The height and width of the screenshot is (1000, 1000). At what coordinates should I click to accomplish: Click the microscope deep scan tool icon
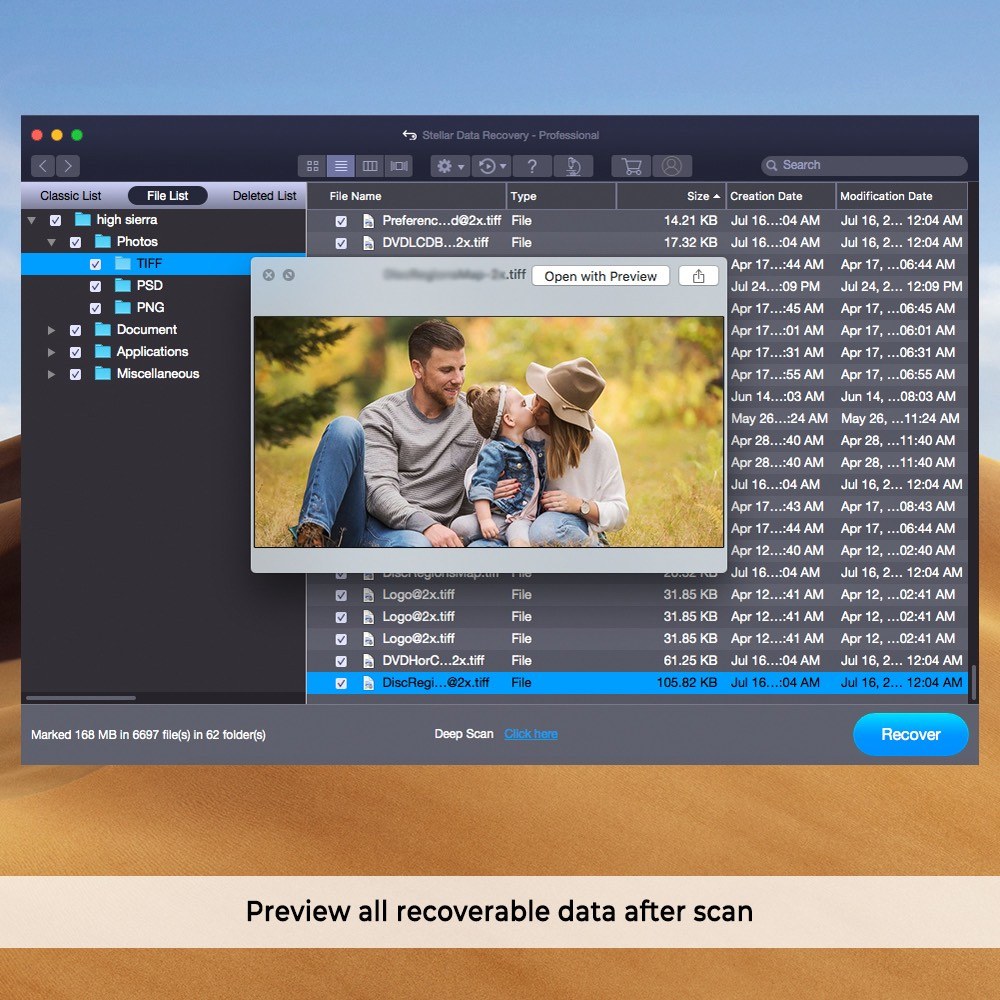(x=573, y=166)
